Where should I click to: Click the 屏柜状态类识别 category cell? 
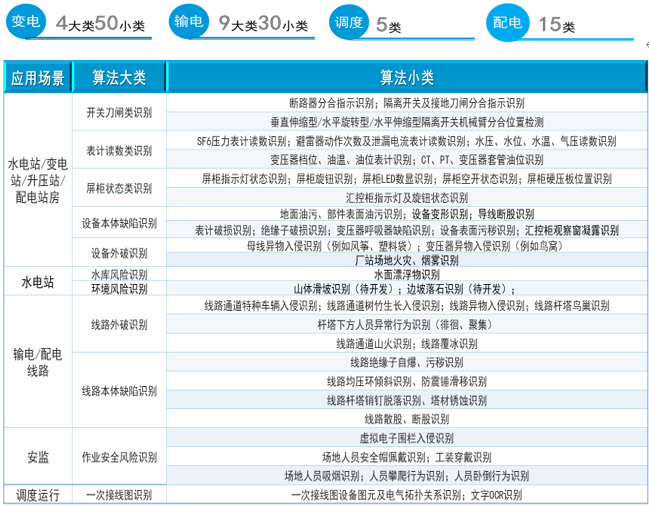click(119, 187)
